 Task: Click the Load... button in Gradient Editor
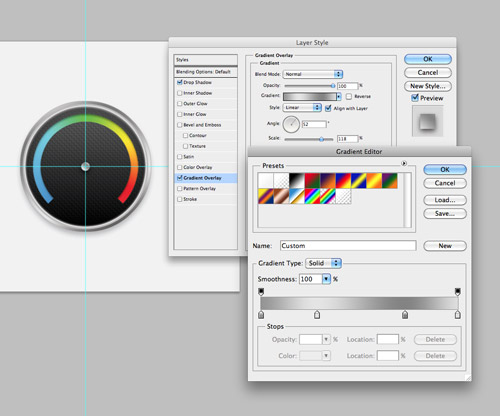(445, 200)
